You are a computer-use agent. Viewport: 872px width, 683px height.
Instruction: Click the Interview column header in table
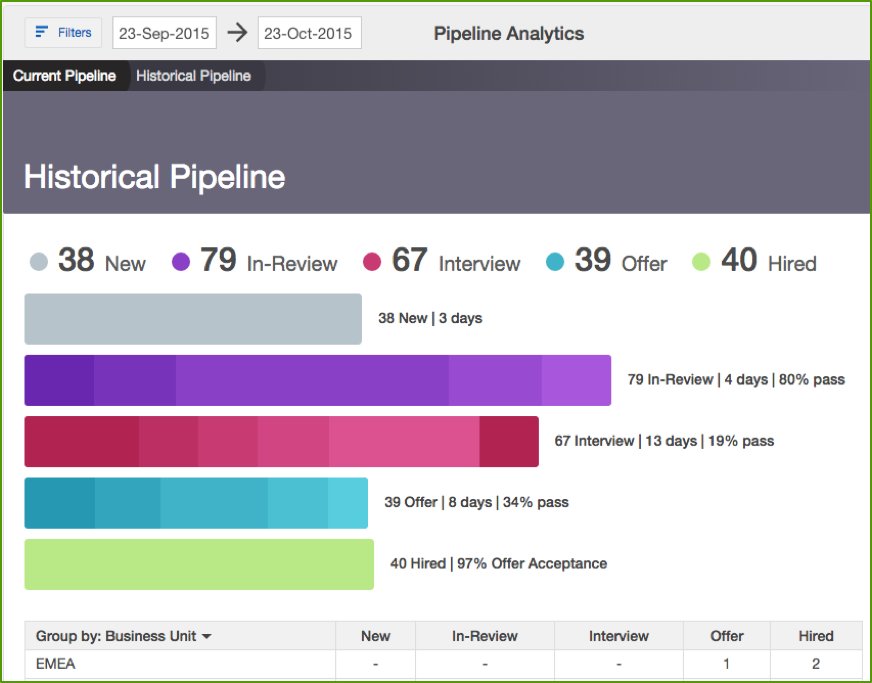coord(618,636)
